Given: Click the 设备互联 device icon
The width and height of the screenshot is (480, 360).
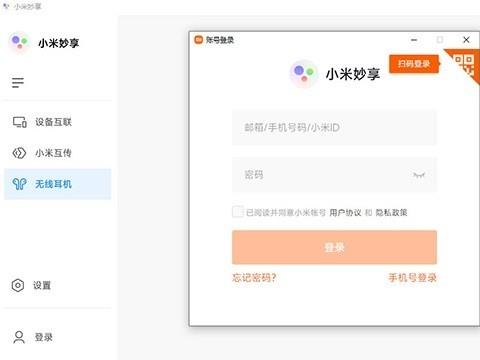Looking at the screenshot, I should pos(20,122).
